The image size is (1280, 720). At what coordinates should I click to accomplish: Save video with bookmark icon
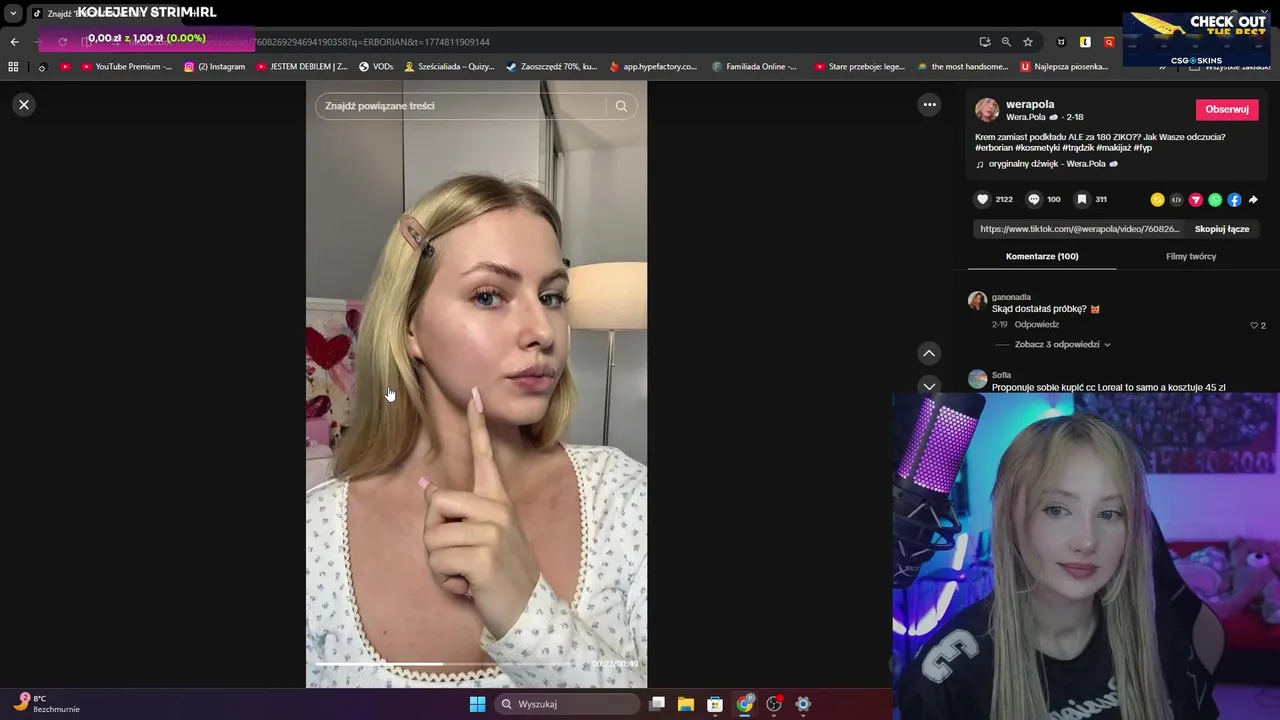(x=1082, y=200)
